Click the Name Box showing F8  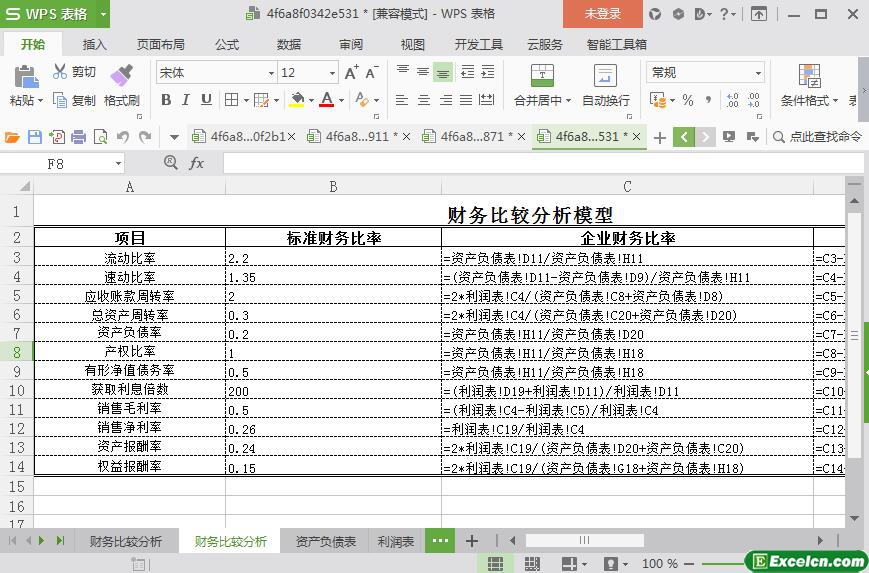tap(68, 163)
